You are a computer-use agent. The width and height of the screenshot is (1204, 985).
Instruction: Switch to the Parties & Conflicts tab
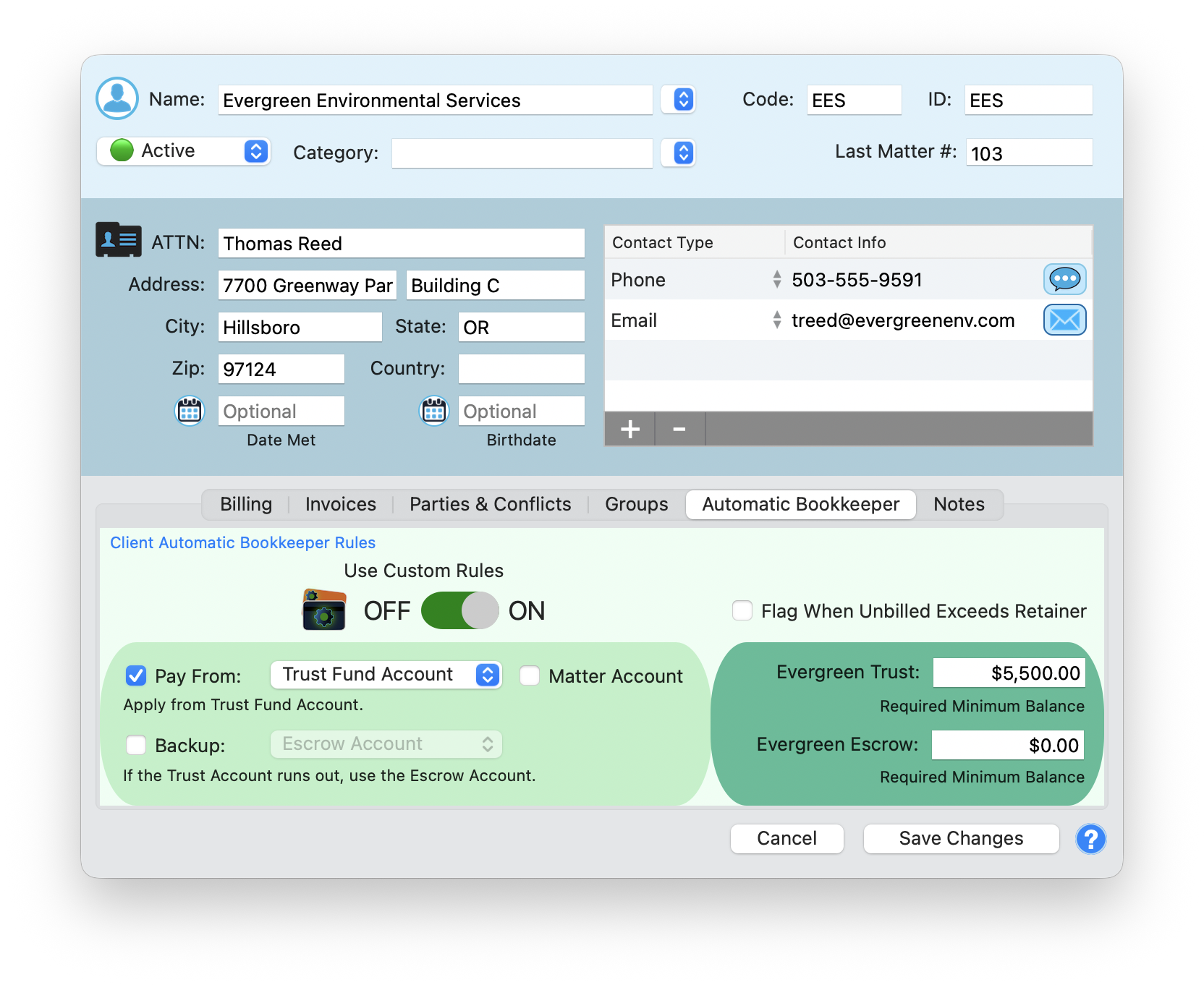[x=489, y=504]
